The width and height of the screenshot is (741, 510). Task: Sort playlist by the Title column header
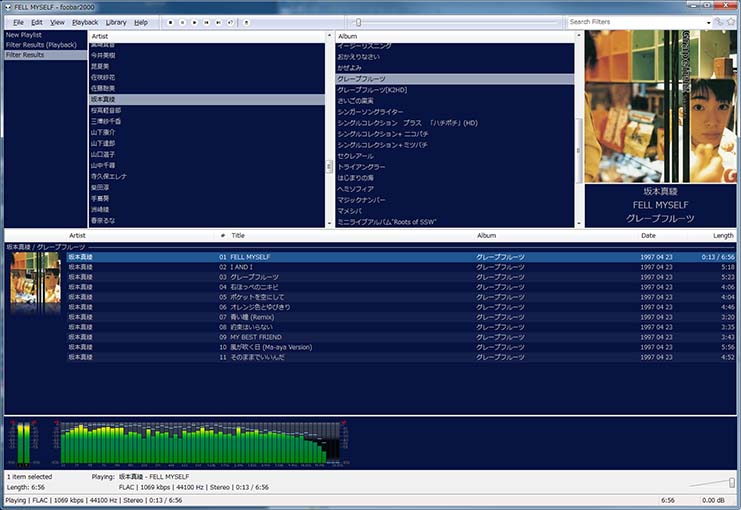pos(352,235)
